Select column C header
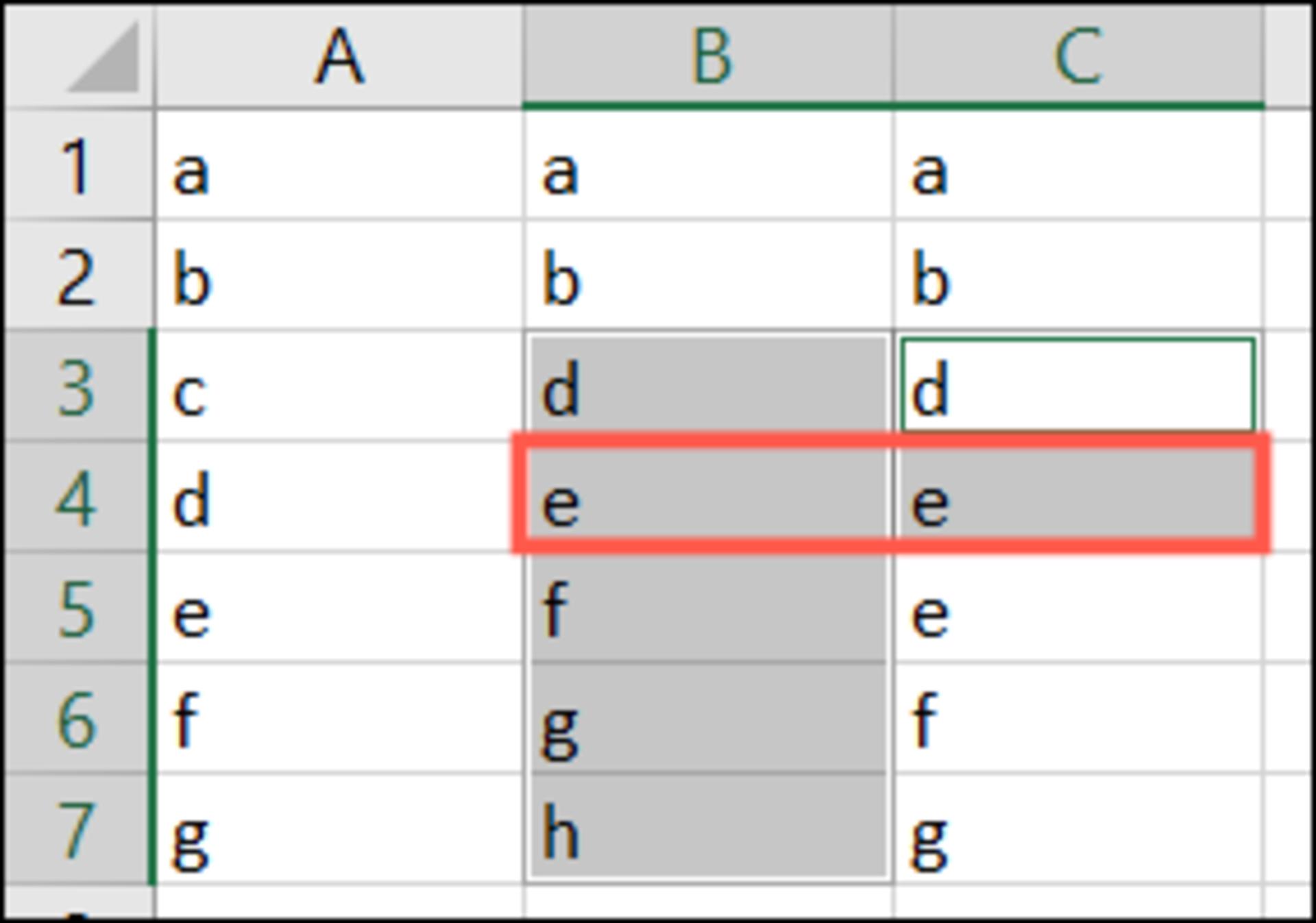 [x=1079, y=56]
